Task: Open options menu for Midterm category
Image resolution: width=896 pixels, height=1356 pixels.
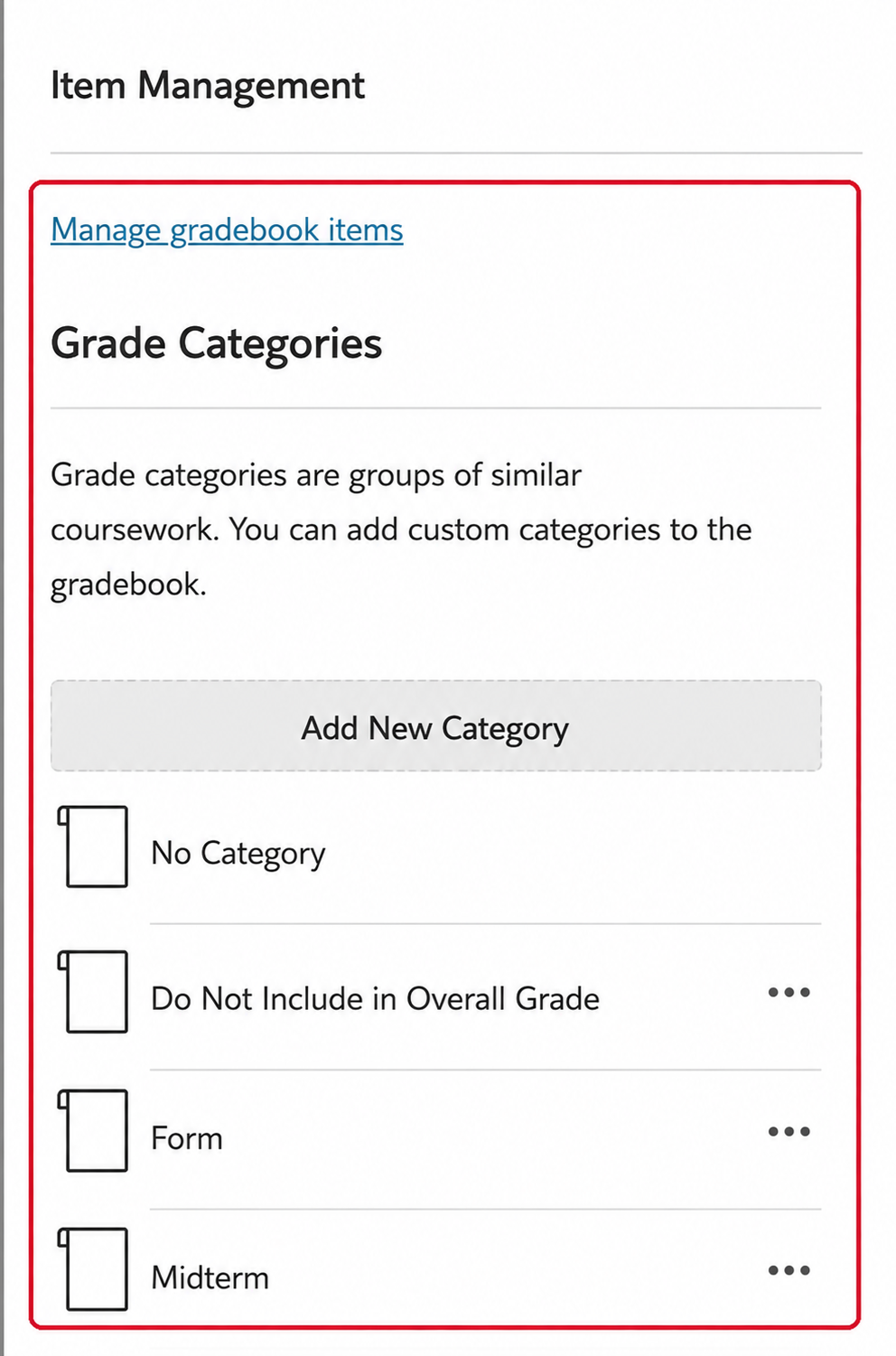Action: tap(789, 1270)
